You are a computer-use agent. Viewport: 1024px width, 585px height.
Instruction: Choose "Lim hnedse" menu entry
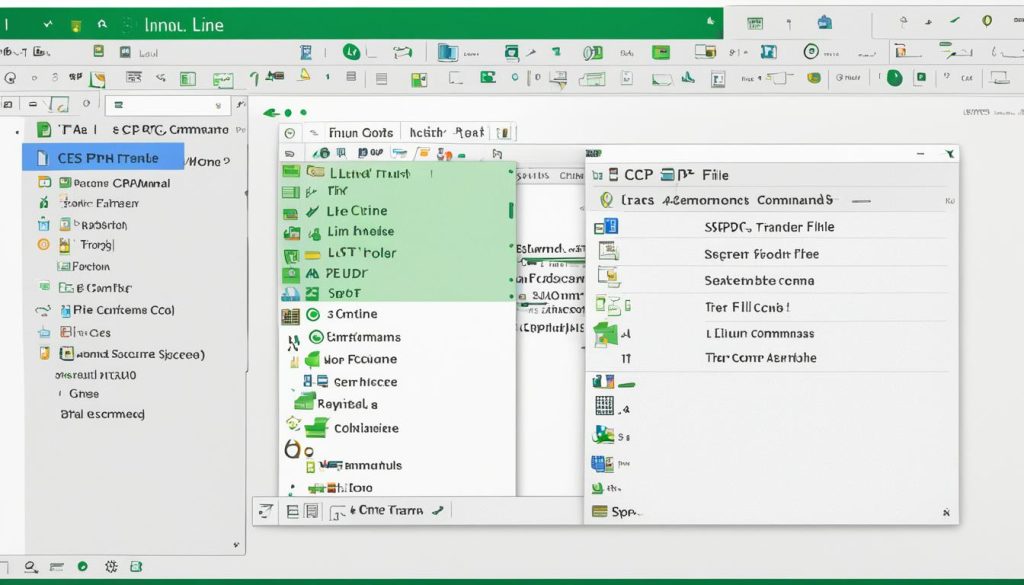point(360,231)
